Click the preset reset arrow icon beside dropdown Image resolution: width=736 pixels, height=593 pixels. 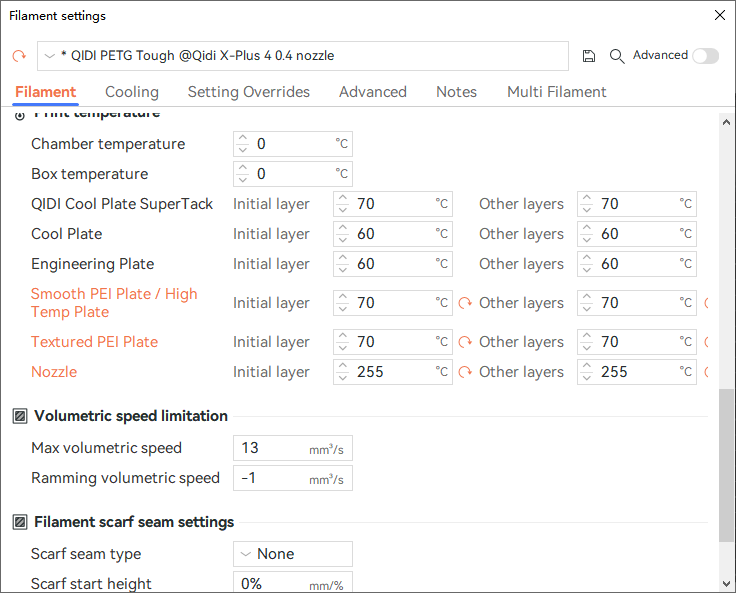(x=19, y=56)
